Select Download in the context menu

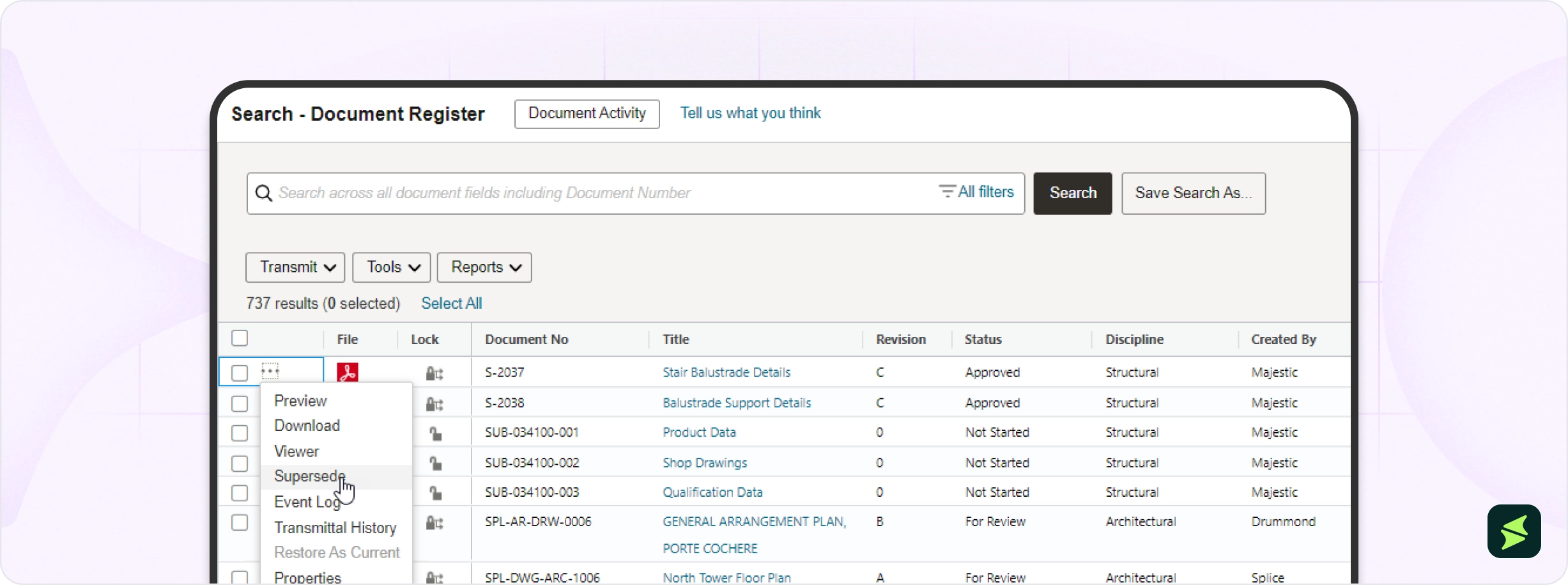point(307,426)
